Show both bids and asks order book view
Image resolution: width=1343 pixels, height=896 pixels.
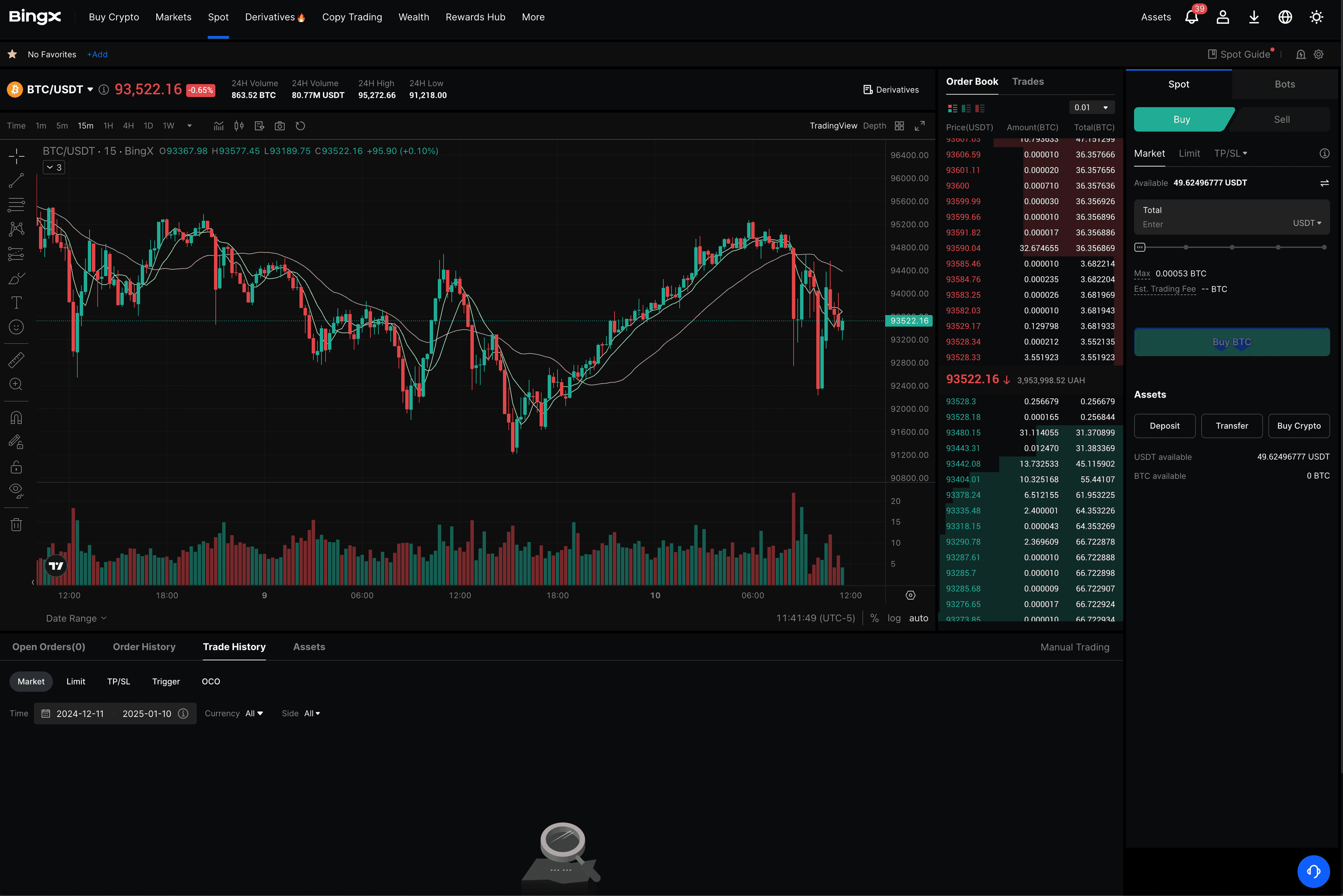click(953, 108)
